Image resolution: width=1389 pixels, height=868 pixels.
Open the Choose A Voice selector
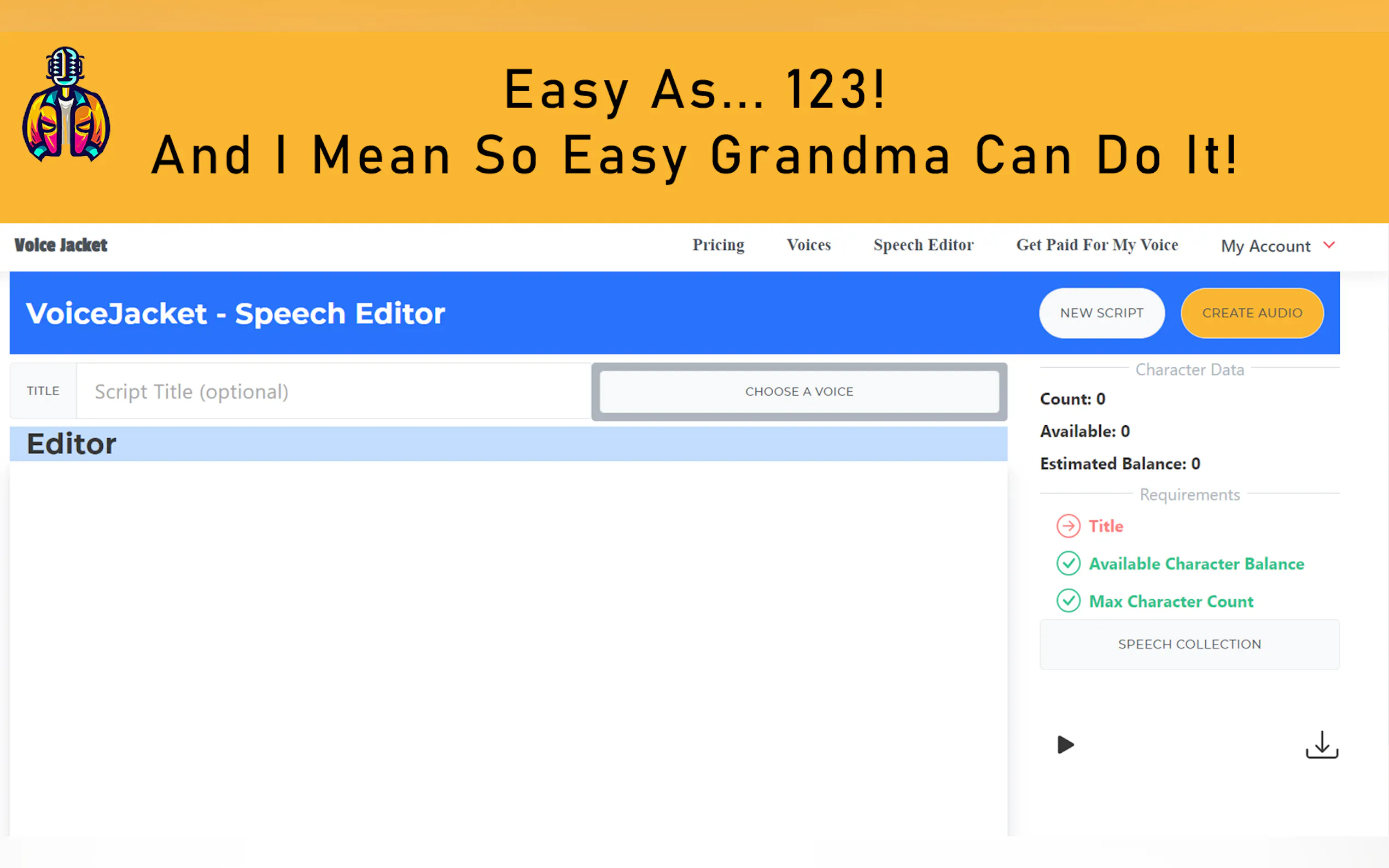coord(799,391)
